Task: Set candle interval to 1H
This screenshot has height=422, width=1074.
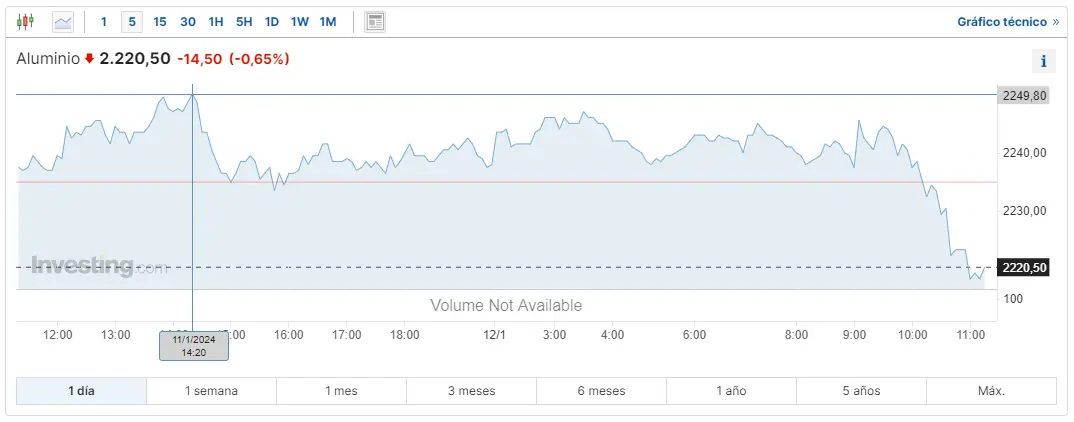Action: pyautogui.click(x=216, y=21)
